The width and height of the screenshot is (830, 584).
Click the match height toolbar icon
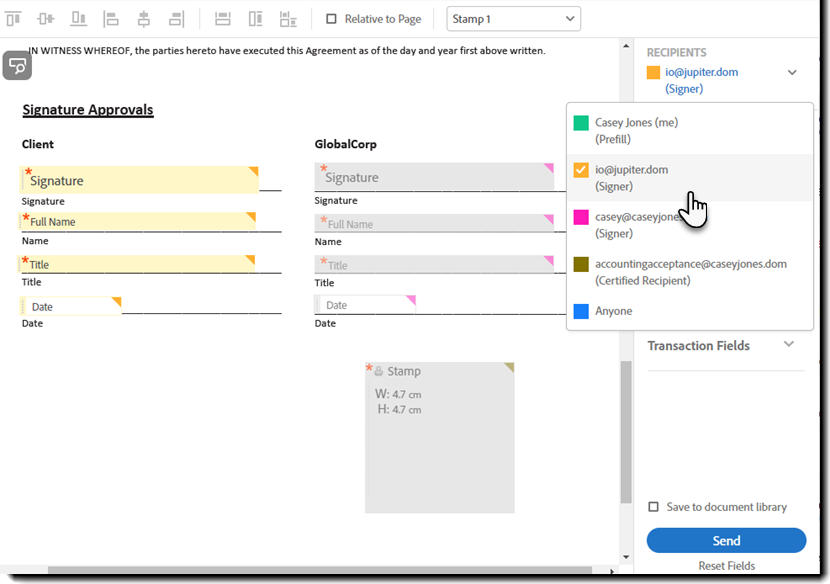tap(256, 19)
